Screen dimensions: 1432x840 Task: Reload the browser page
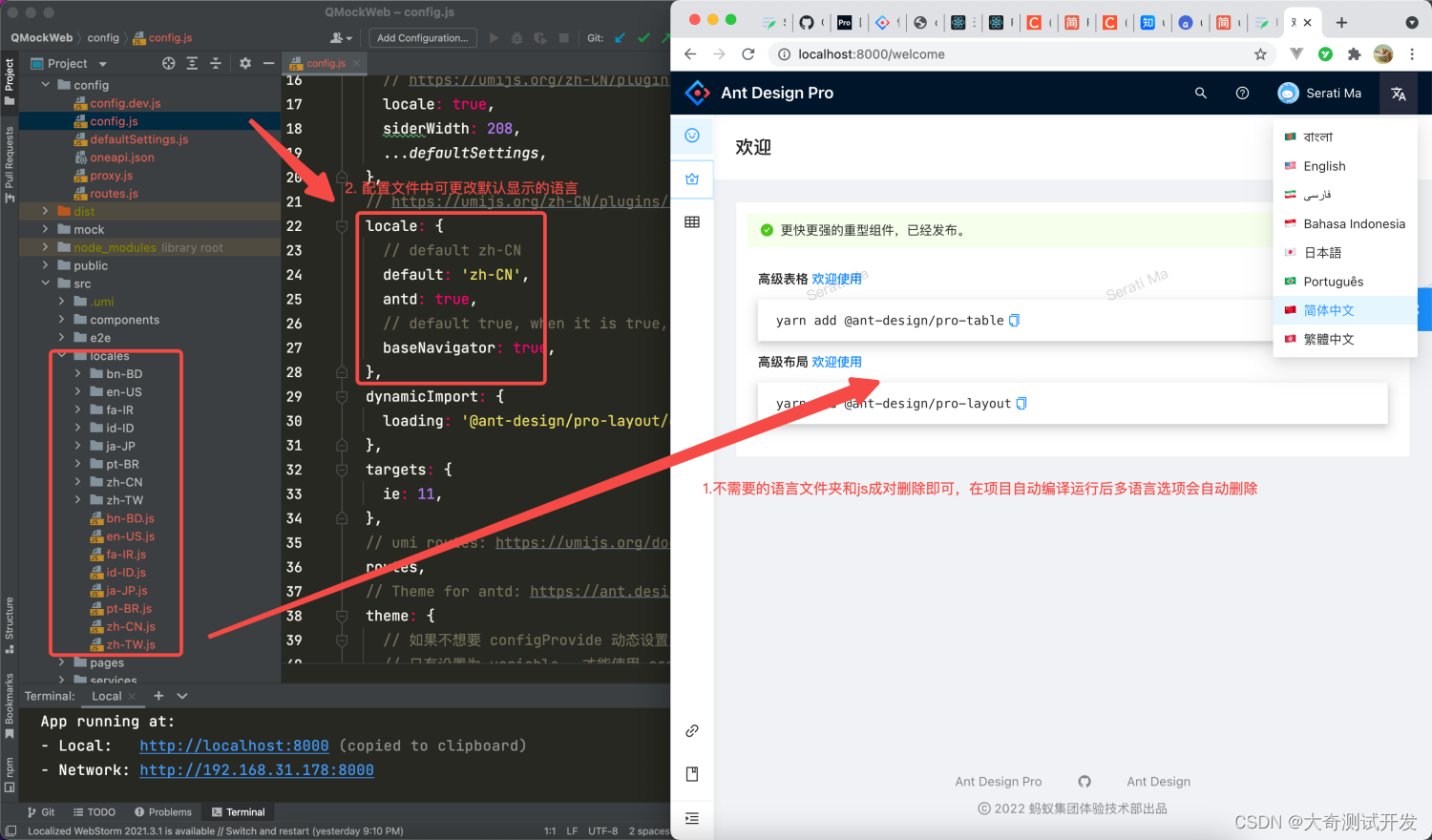tap(748, 54)
